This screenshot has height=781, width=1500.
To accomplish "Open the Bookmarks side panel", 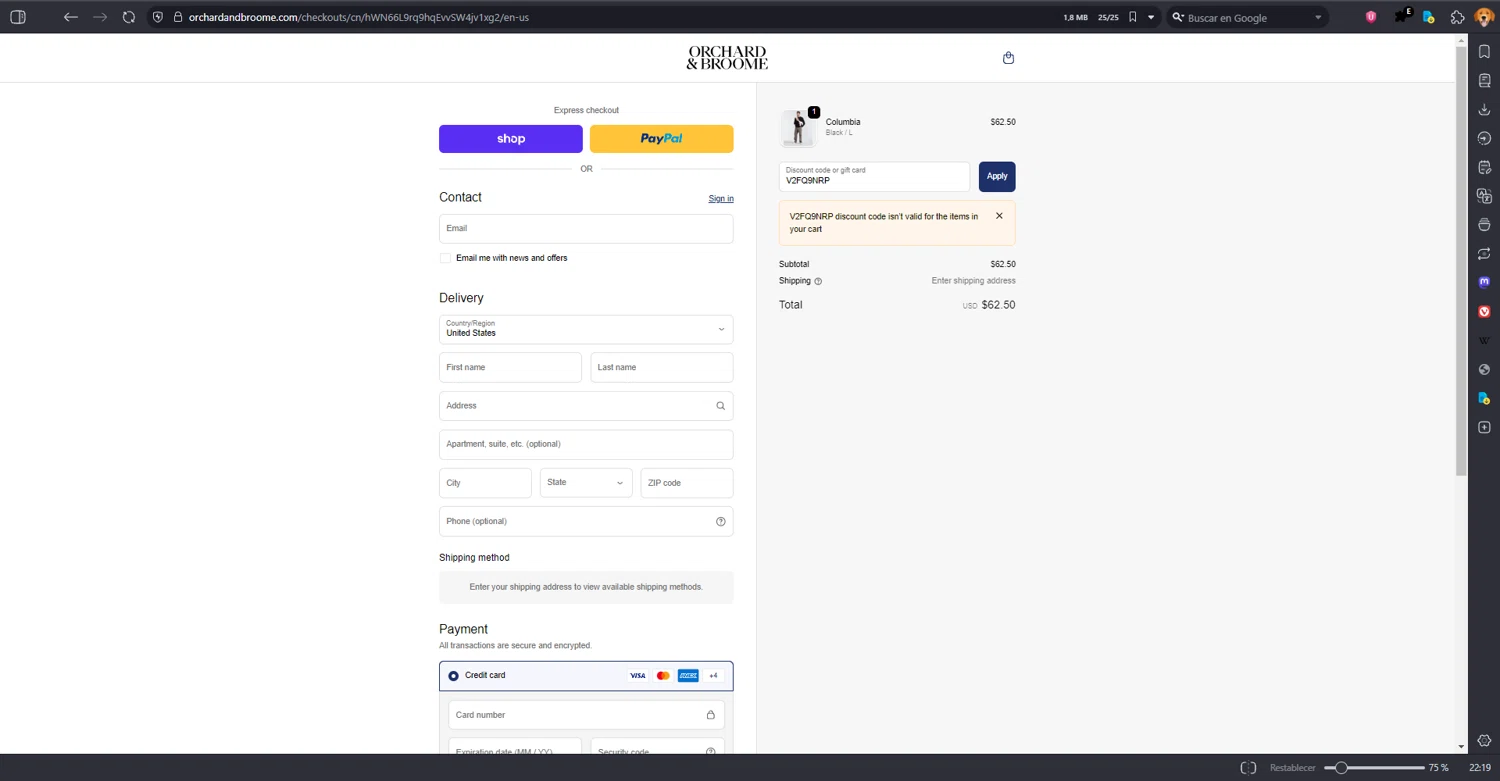I will click(x=1484, y=52).
